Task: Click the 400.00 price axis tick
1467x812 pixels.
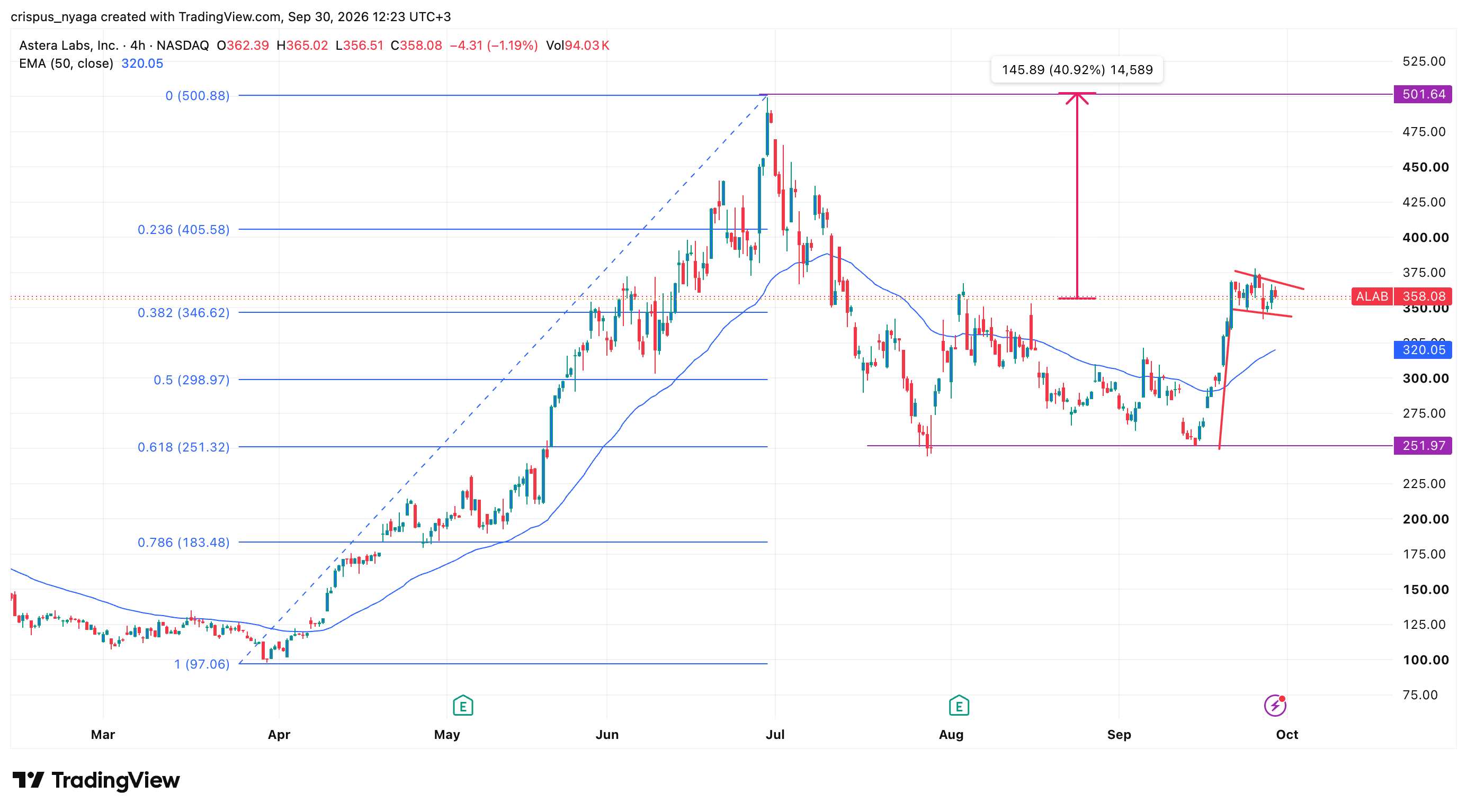Action: (x=1426, y=238)
